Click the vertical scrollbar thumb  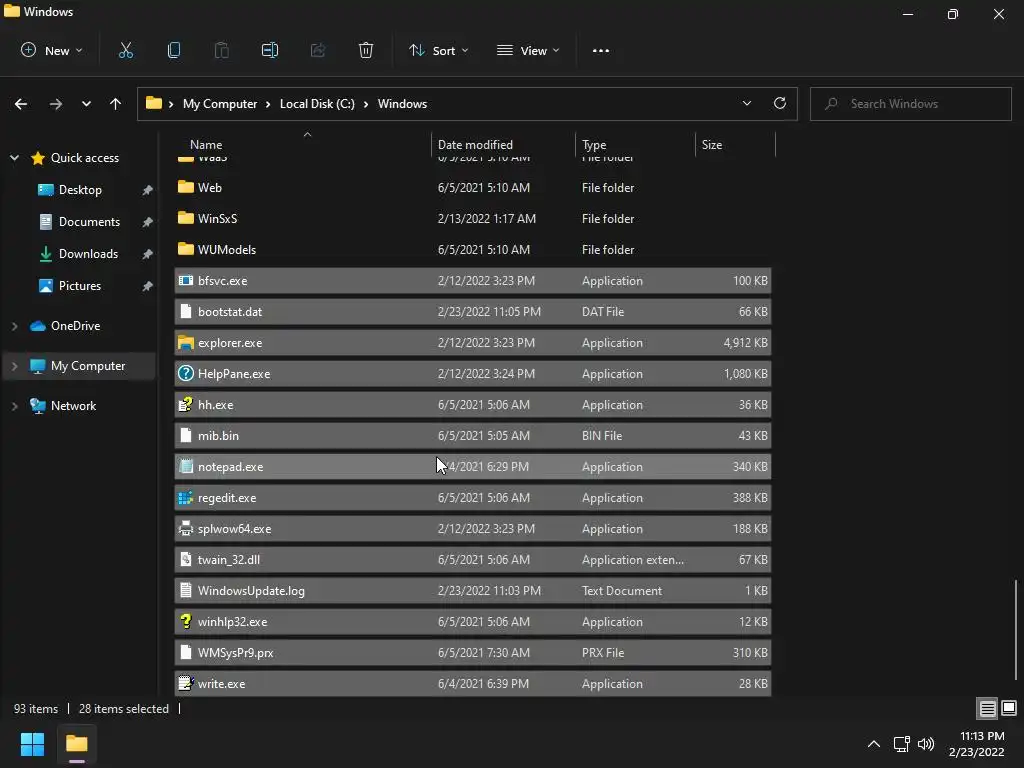pos(1016,630)
